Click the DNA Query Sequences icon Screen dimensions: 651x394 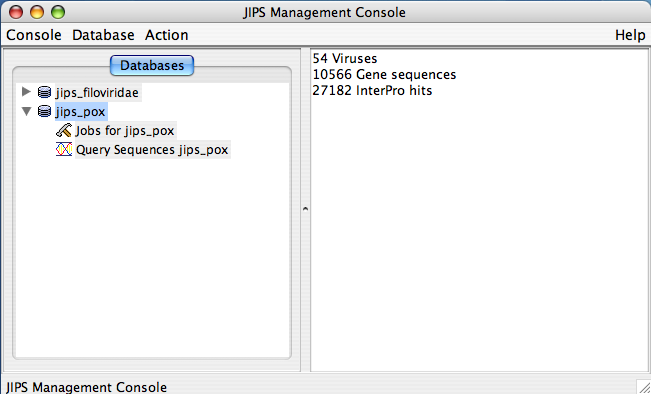tap(64, 149)
